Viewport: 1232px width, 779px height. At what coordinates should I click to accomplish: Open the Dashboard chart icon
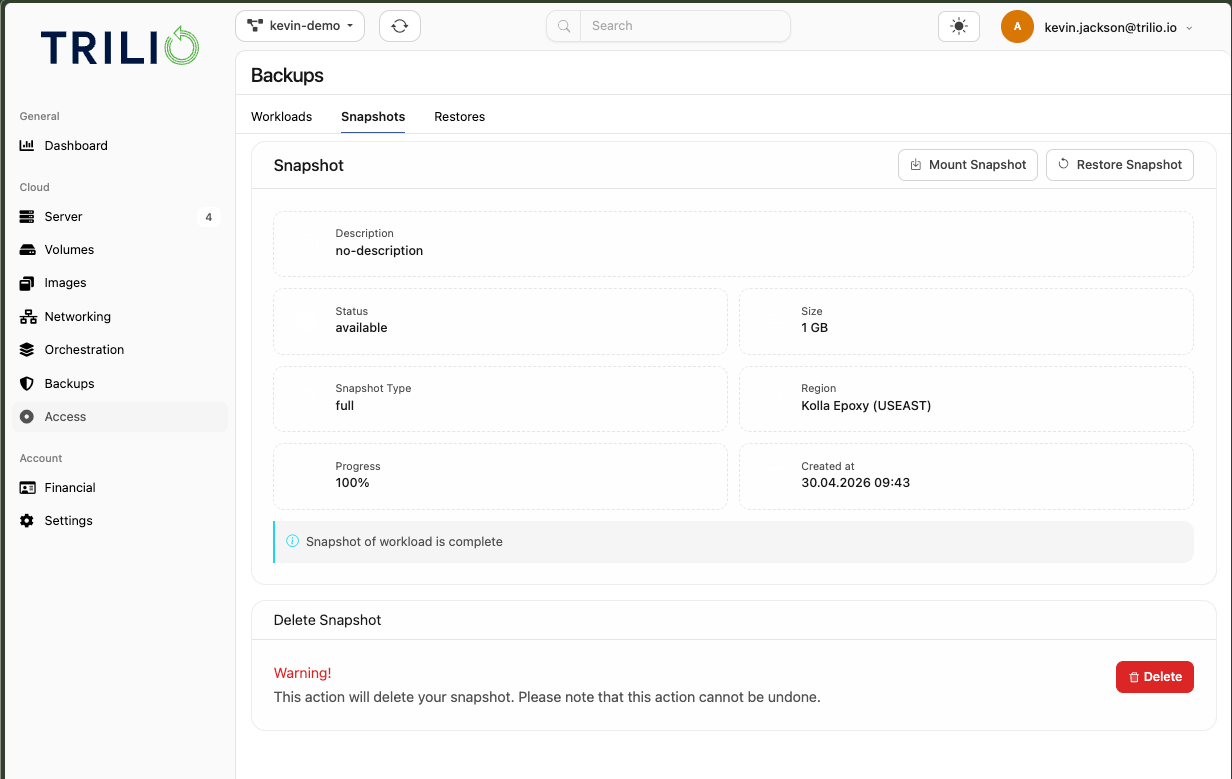[x=27, y=146]
